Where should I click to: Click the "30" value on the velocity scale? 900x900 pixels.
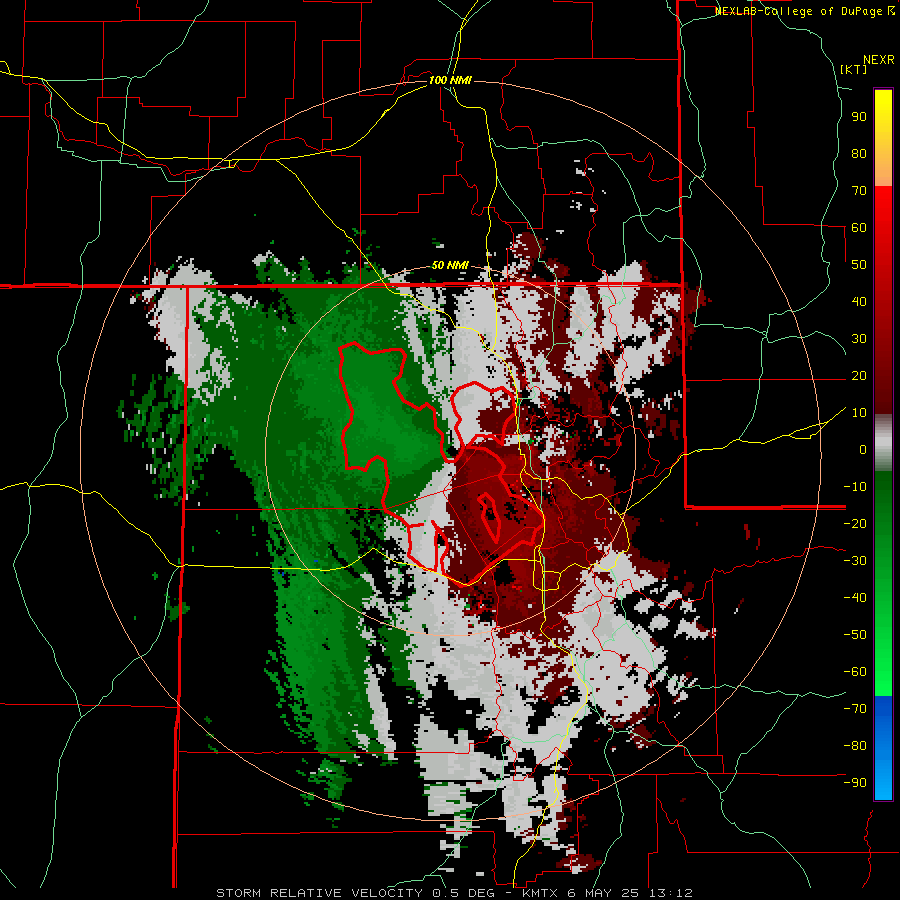(x=859, y=339)
